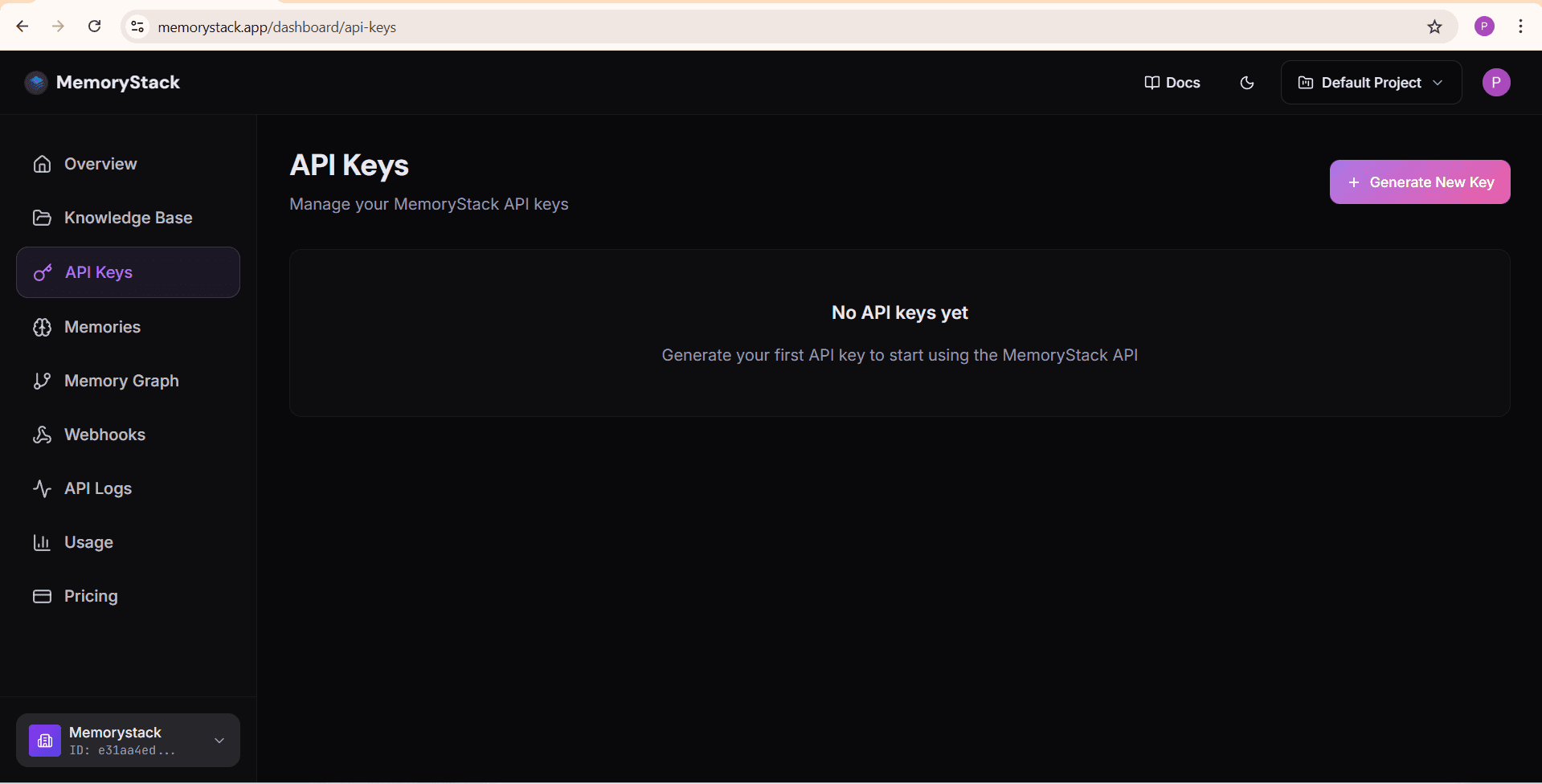Open Chrome profile avatar
Screen dimensions: 1542x784
pos(1484,27)
